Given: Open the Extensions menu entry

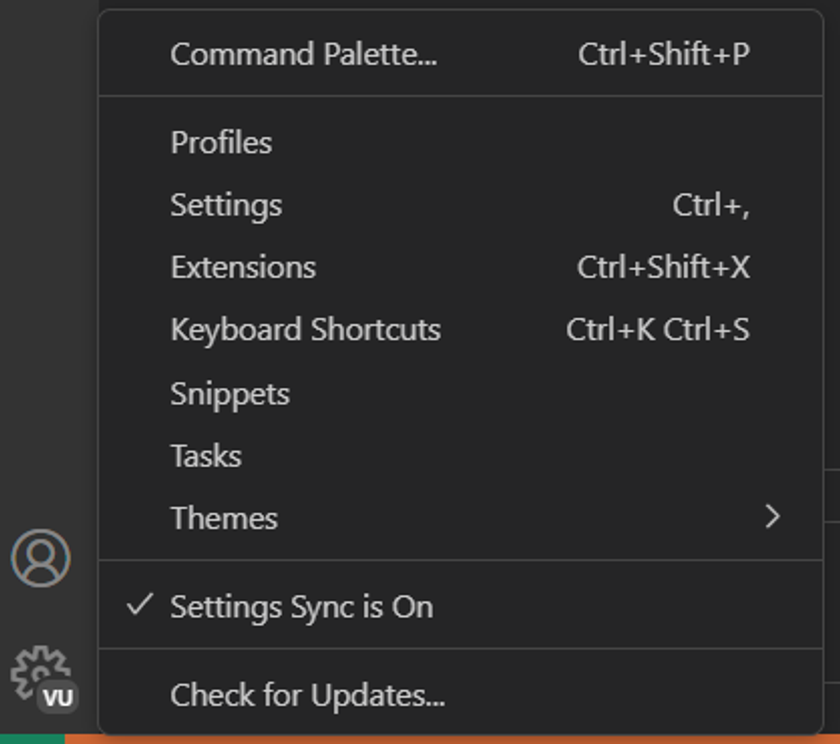Looking at the screenshot, I should pos(243,267).
